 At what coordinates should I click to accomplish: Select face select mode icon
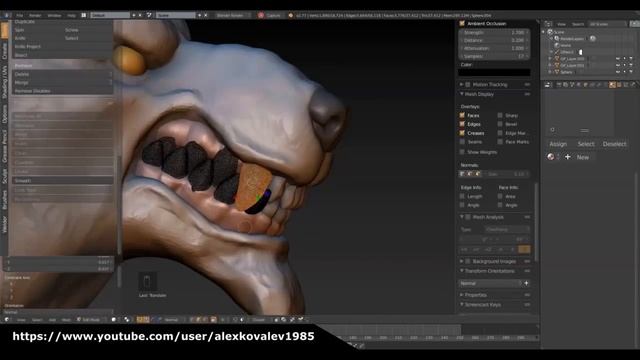(x=206, y=320)
